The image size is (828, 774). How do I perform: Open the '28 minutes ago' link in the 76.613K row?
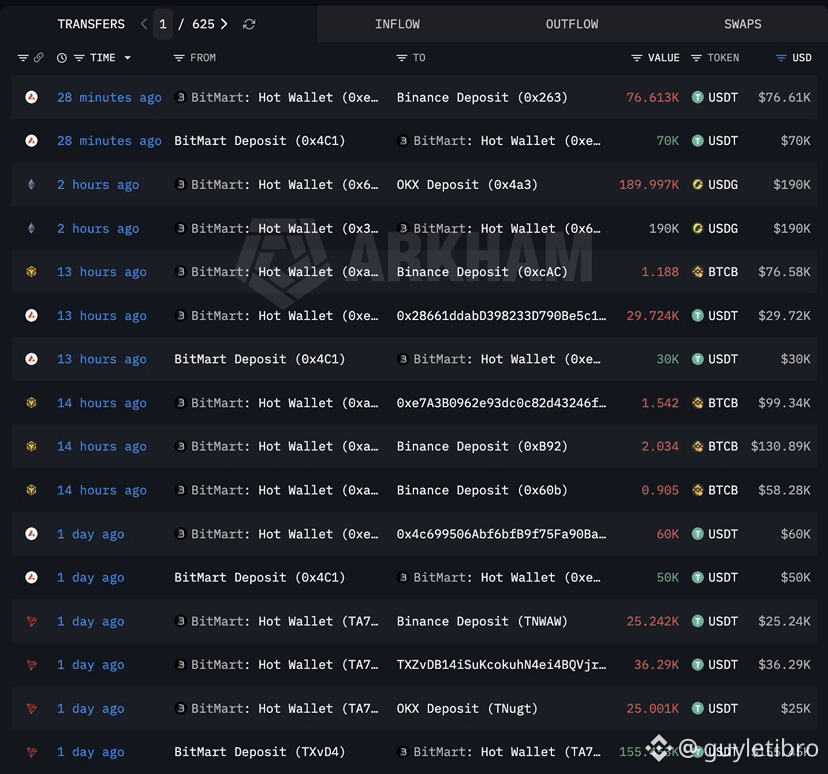(109, 98)
